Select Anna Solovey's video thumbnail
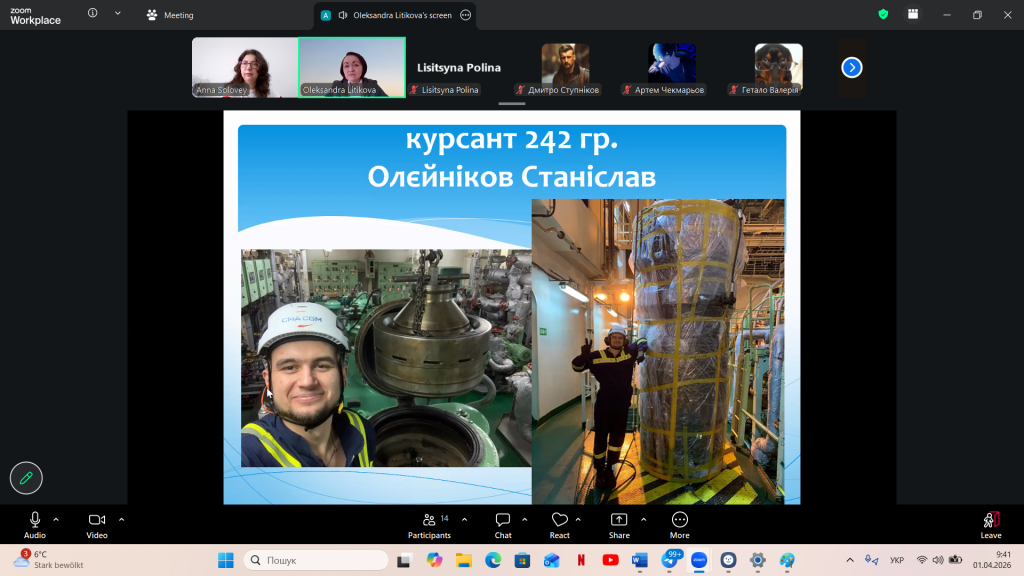The height and width of the screenshot is (576, 1024). click(244, 67)
